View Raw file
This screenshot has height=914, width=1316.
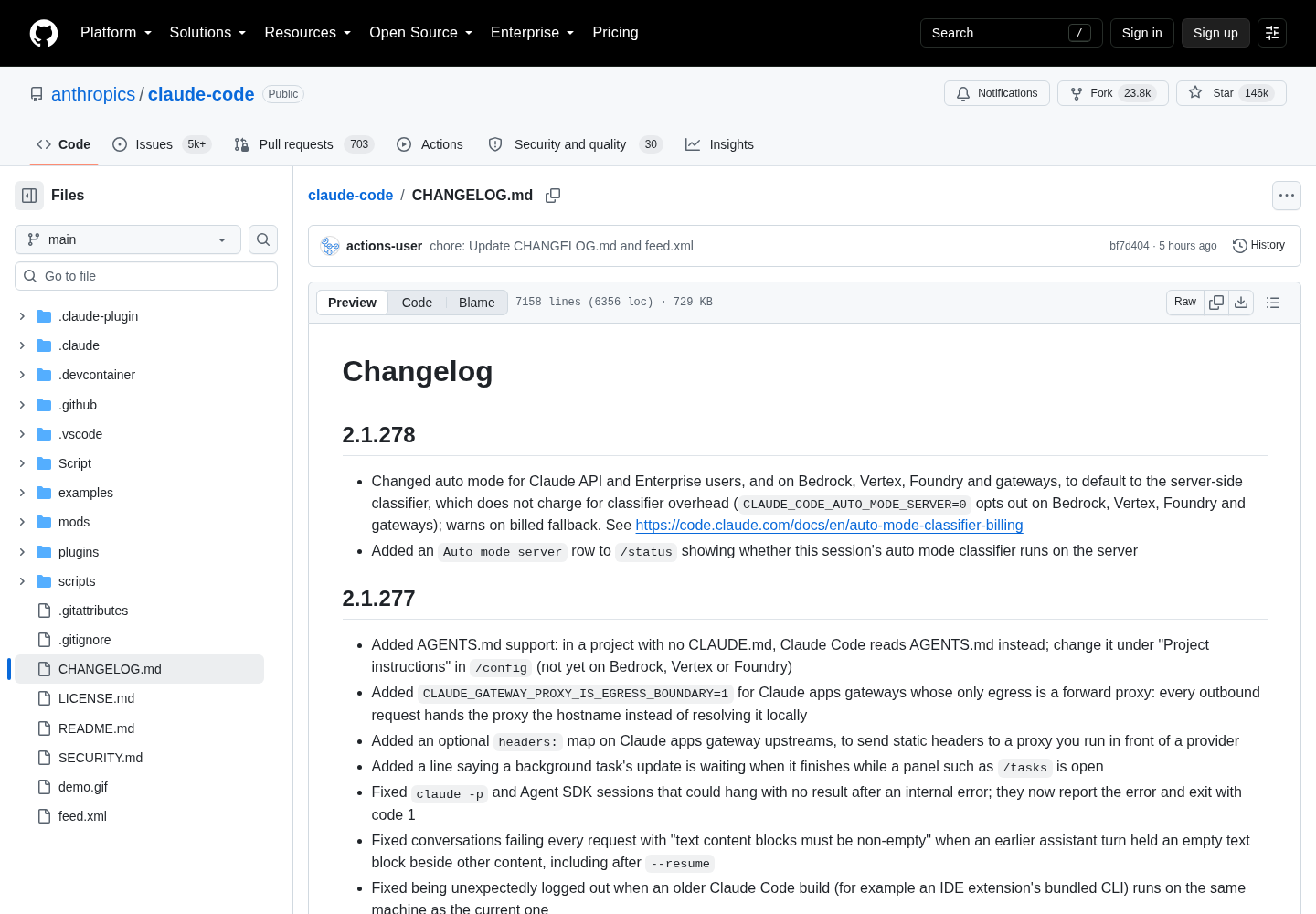point(1185,303)
